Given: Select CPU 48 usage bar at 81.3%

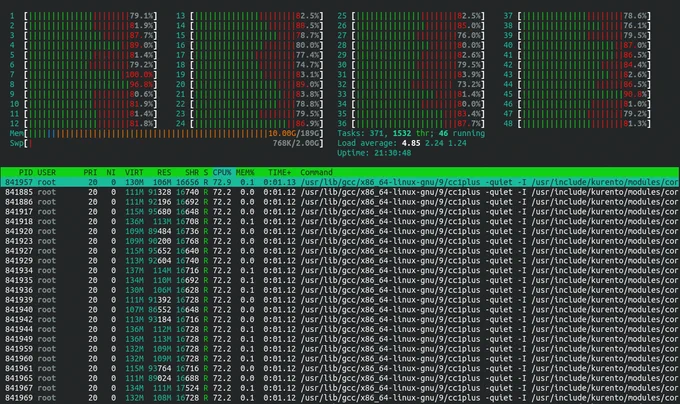Looking at the screenshot, I should 577,124.
